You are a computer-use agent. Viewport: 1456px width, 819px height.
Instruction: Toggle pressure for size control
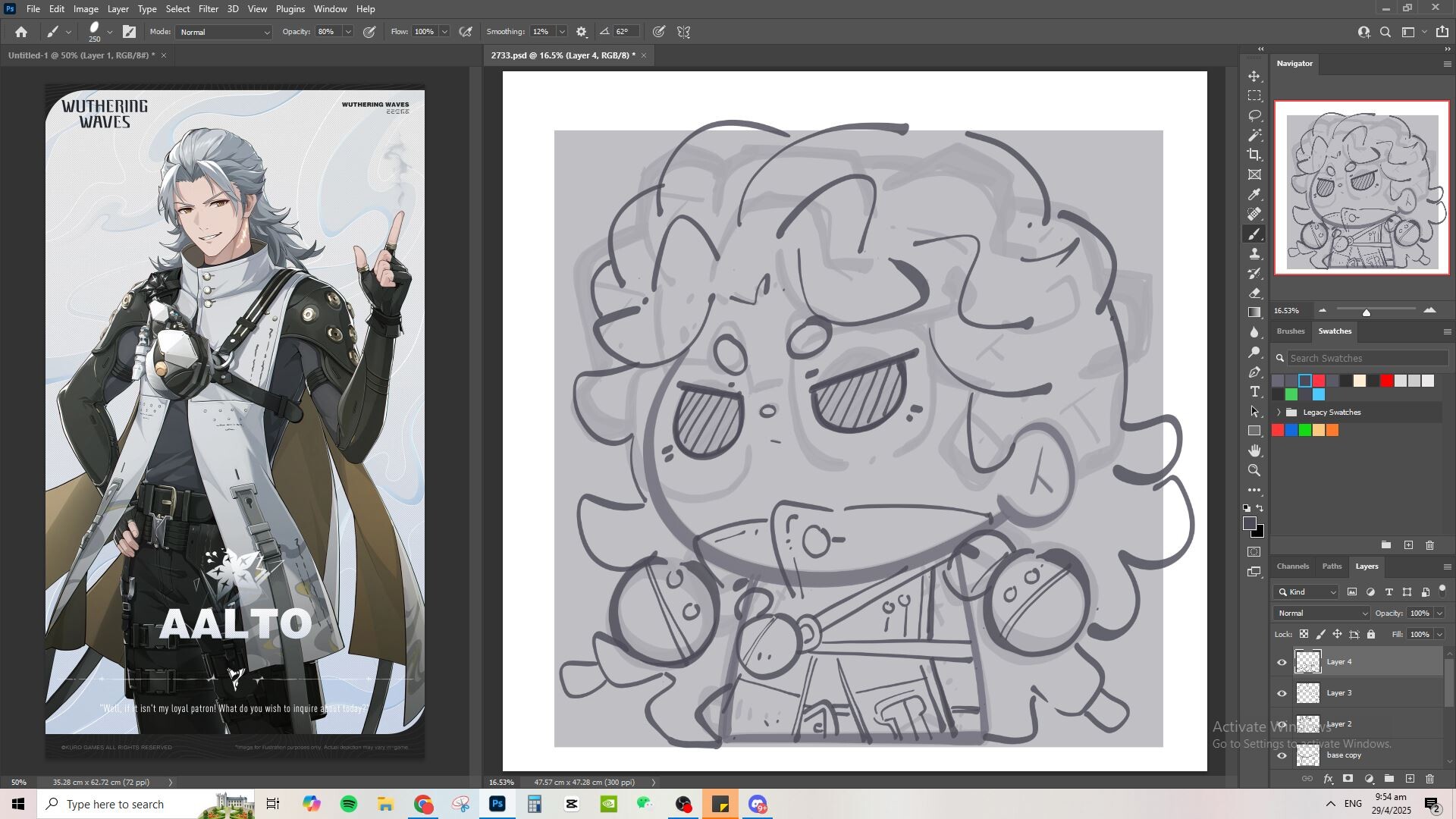tap(659, 32)
